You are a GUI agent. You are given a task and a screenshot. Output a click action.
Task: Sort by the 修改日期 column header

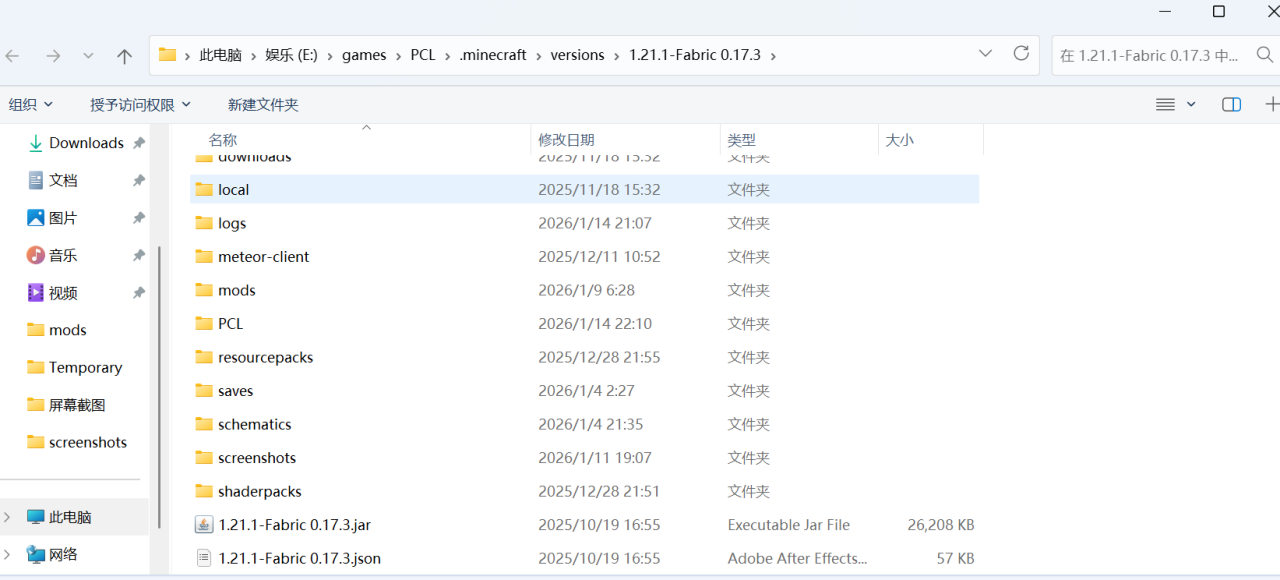566,140
